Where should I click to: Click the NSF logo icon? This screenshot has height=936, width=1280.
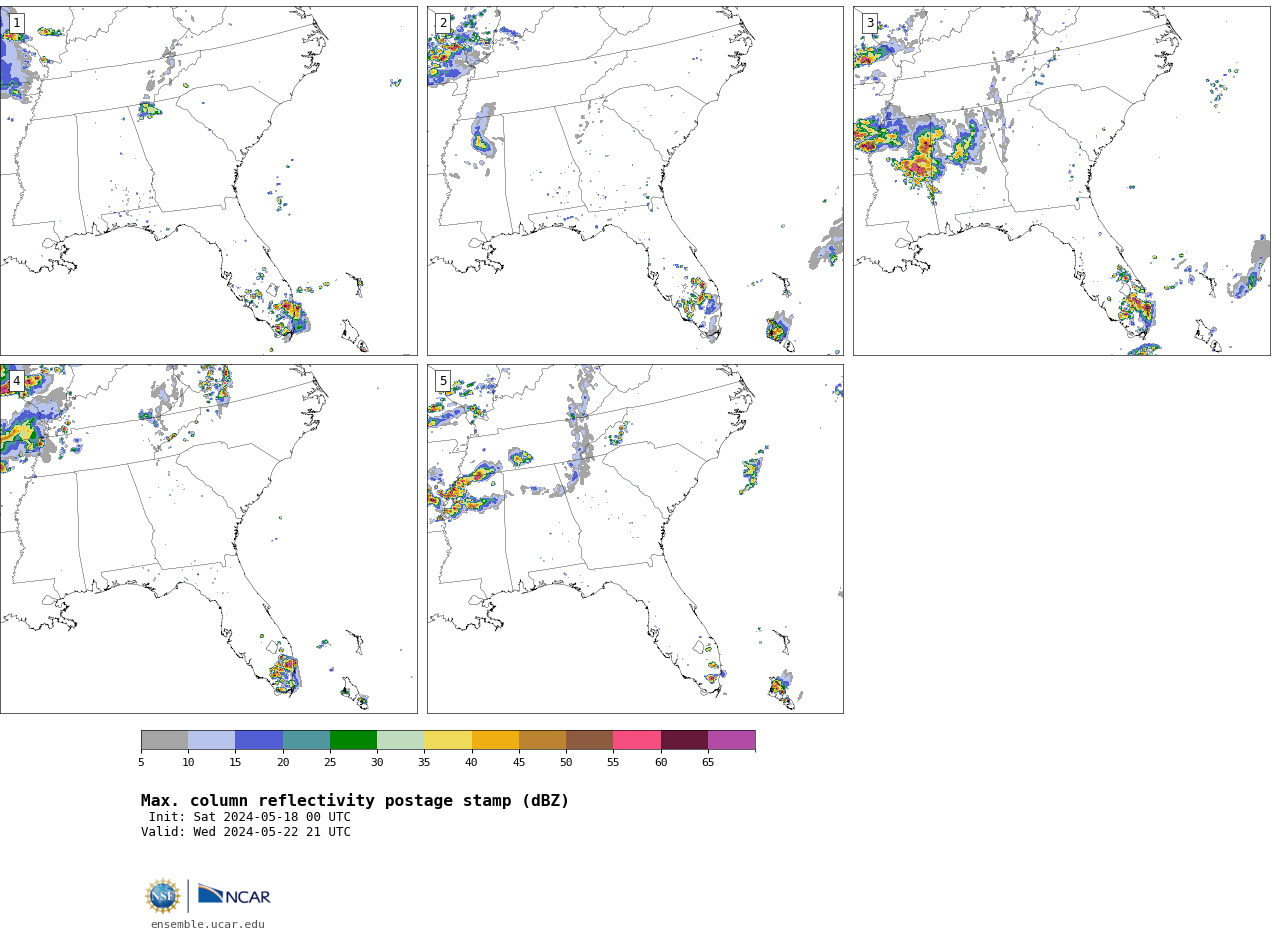click(163, 895)
